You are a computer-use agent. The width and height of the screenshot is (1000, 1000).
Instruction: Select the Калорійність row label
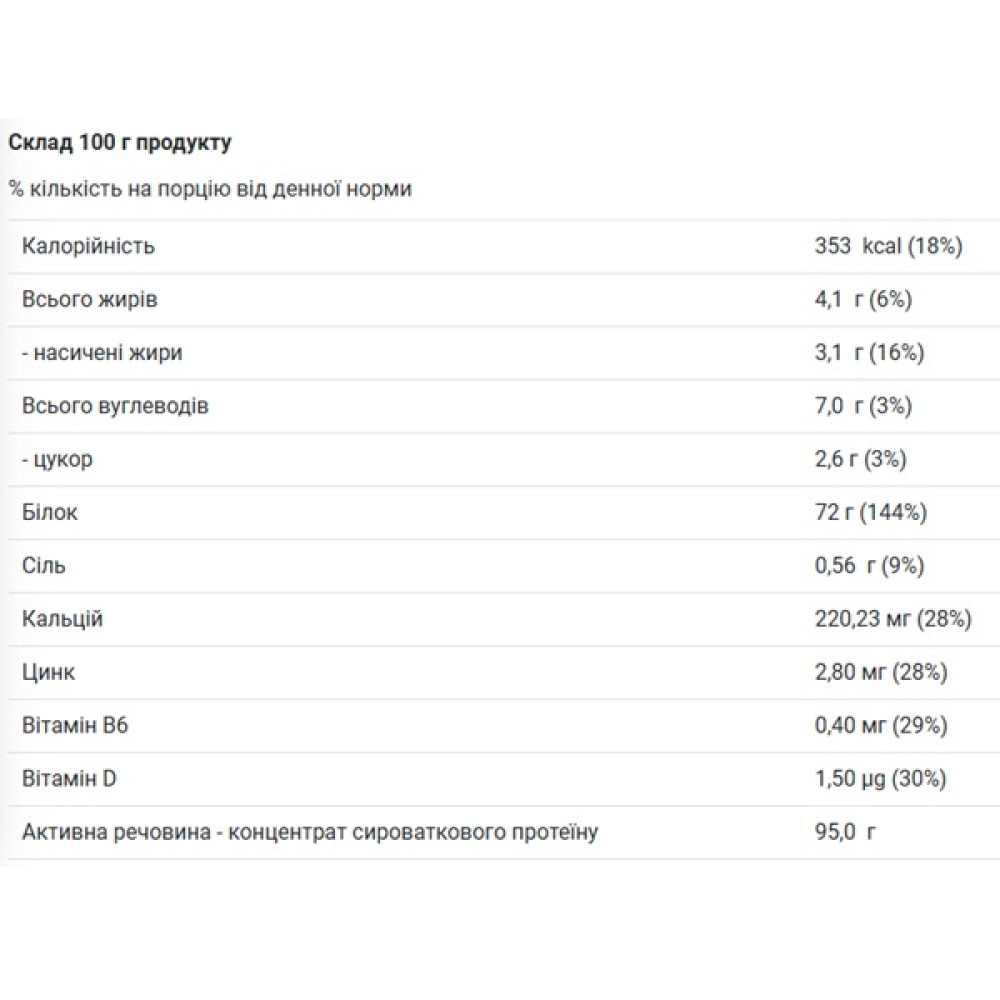[88, 246]
